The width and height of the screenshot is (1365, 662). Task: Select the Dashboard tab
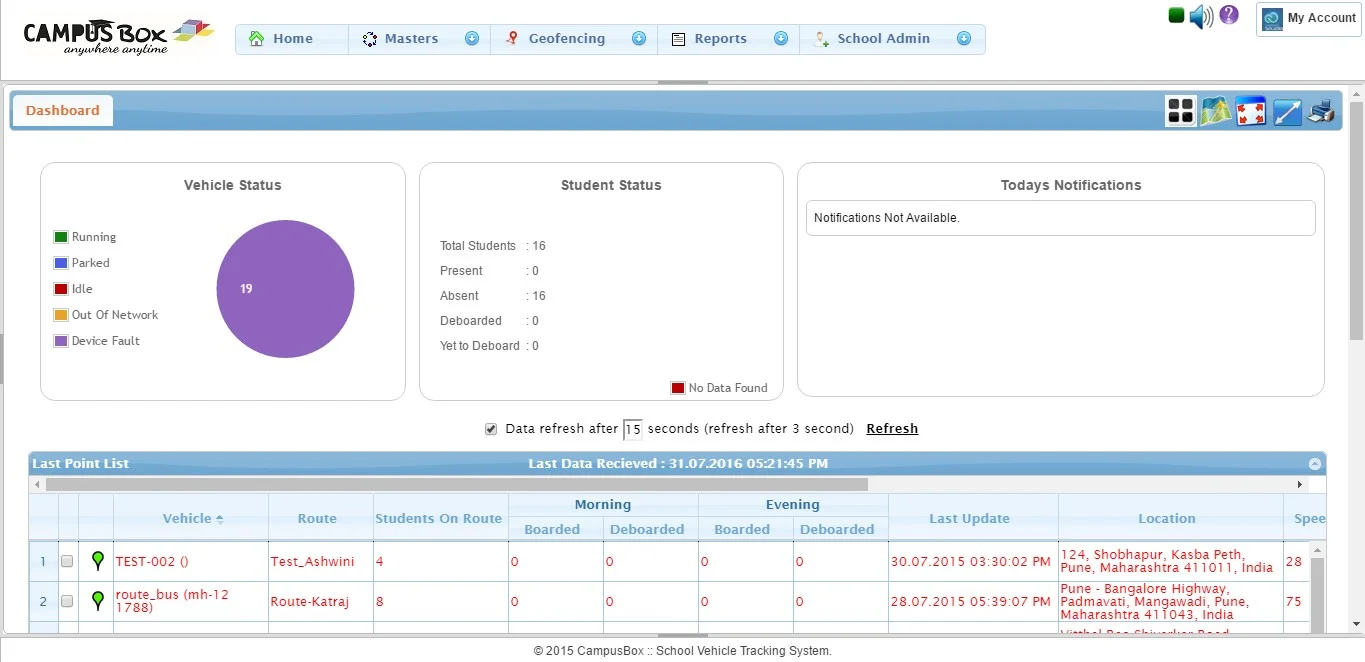pos(62,111)
